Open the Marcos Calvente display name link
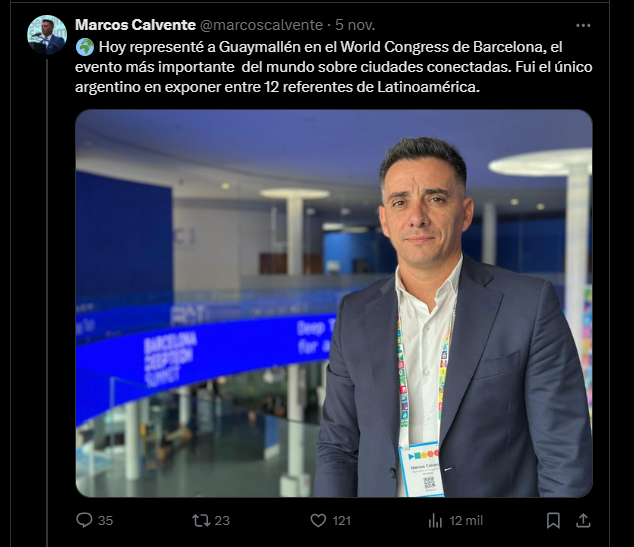The height and width of the screenshot is (547, 634). pos(135,25)
